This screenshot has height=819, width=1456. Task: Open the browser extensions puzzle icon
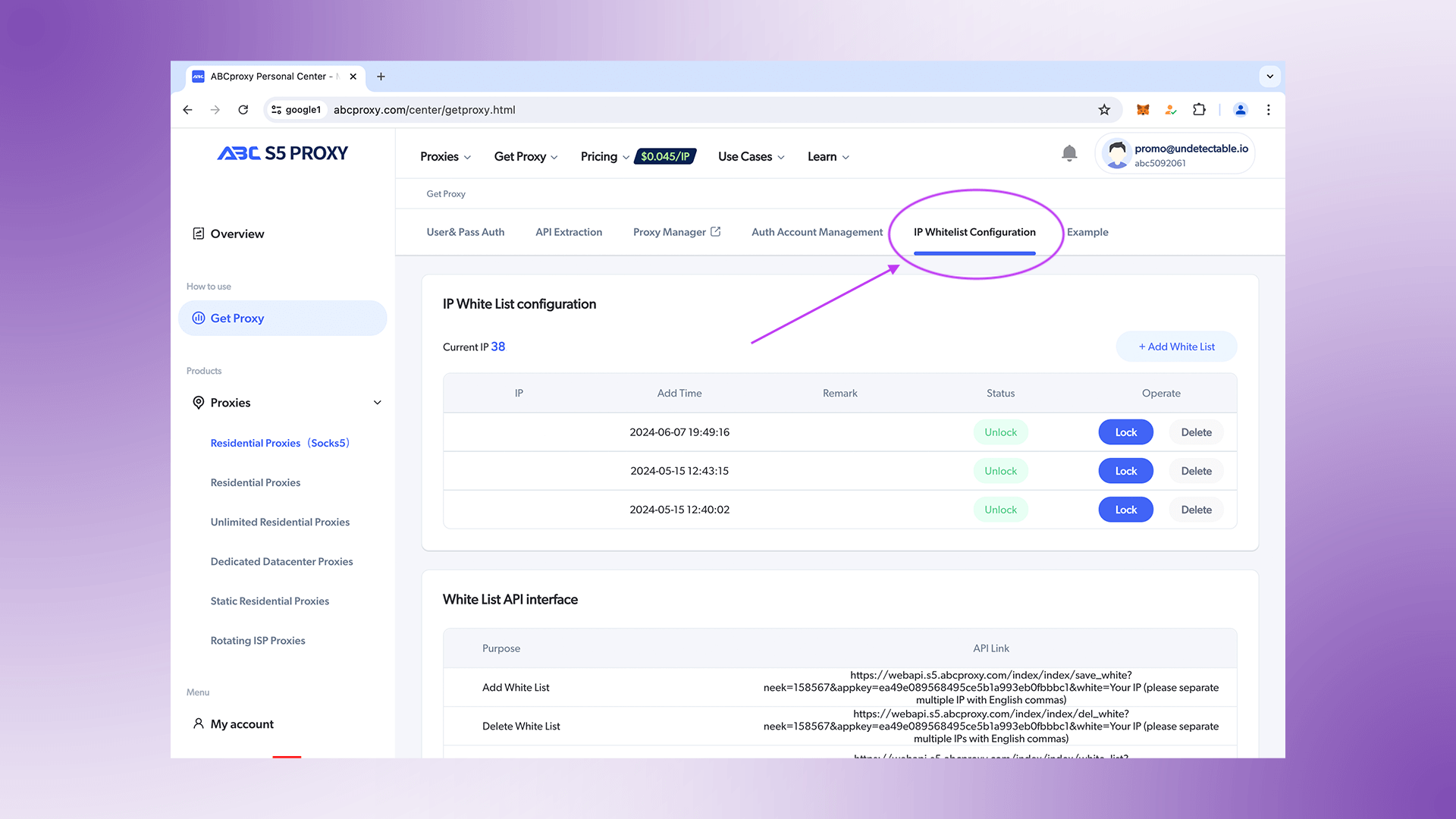[x=1199, y=110]
